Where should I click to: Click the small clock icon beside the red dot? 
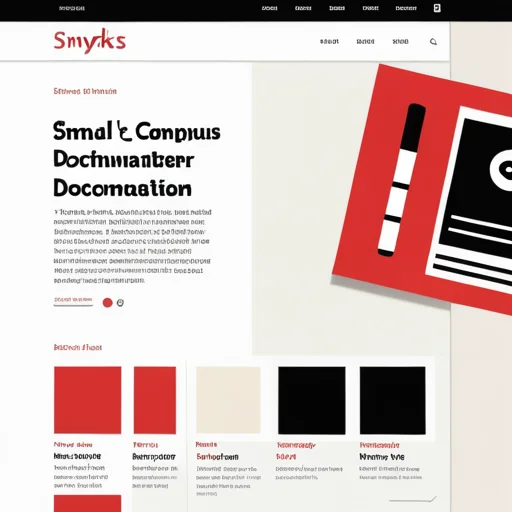[x=120, y=303]
